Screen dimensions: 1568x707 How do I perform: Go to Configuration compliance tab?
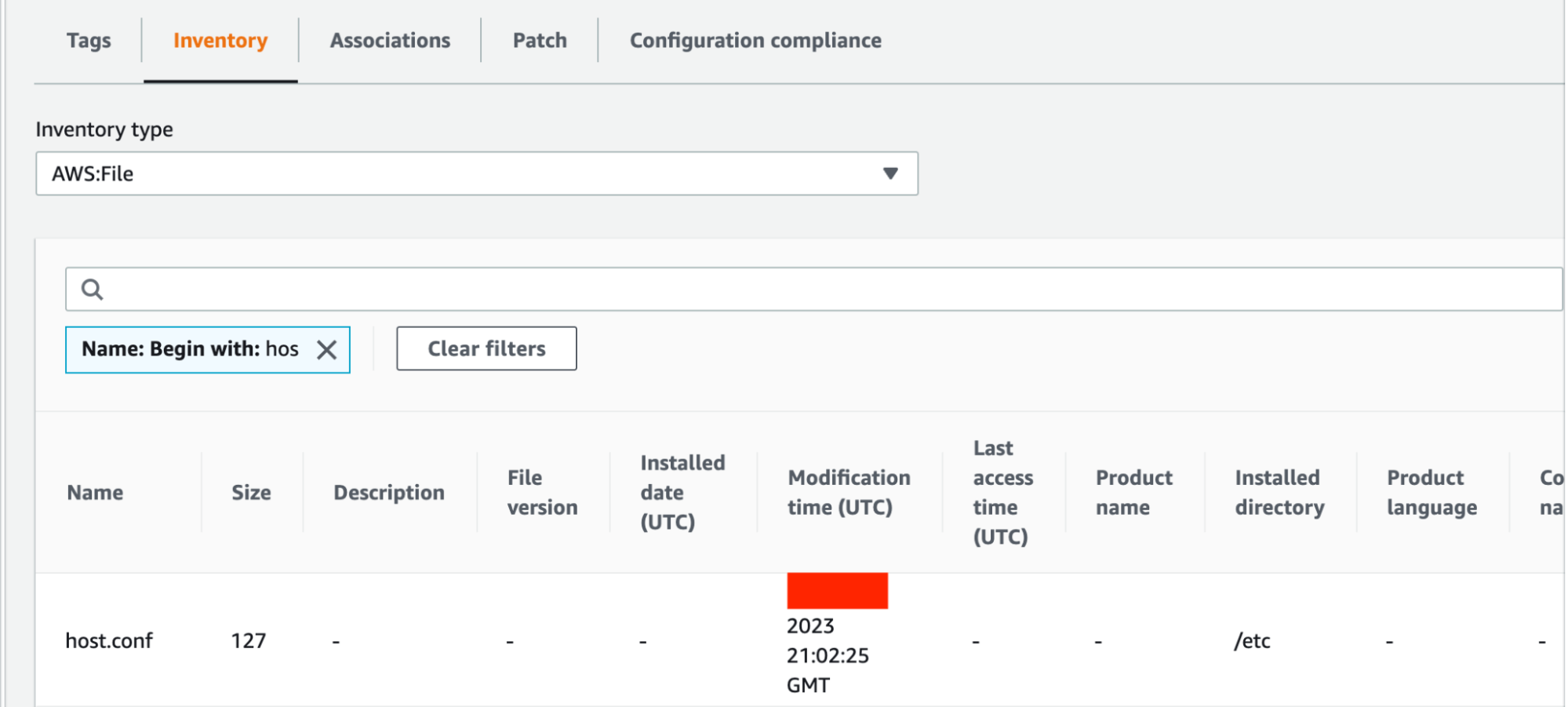click(755, 41)
